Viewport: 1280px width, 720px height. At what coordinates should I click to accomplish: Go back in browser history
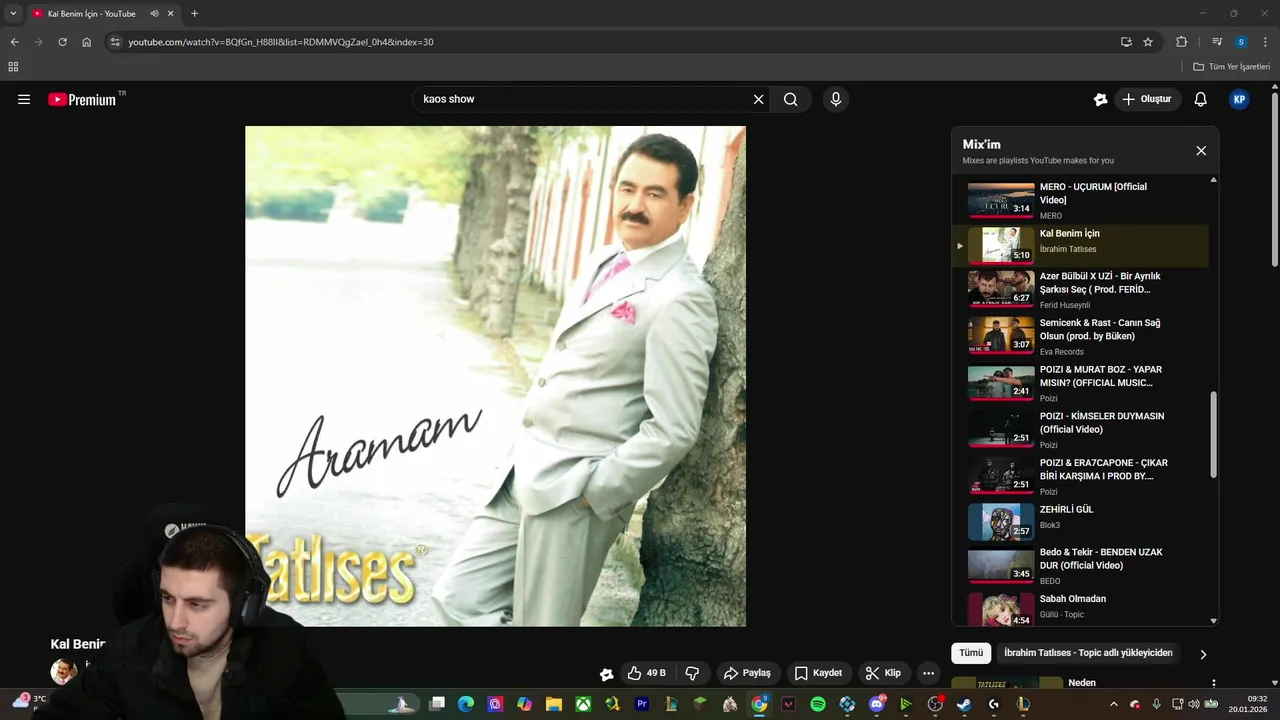tap(14, 42)
